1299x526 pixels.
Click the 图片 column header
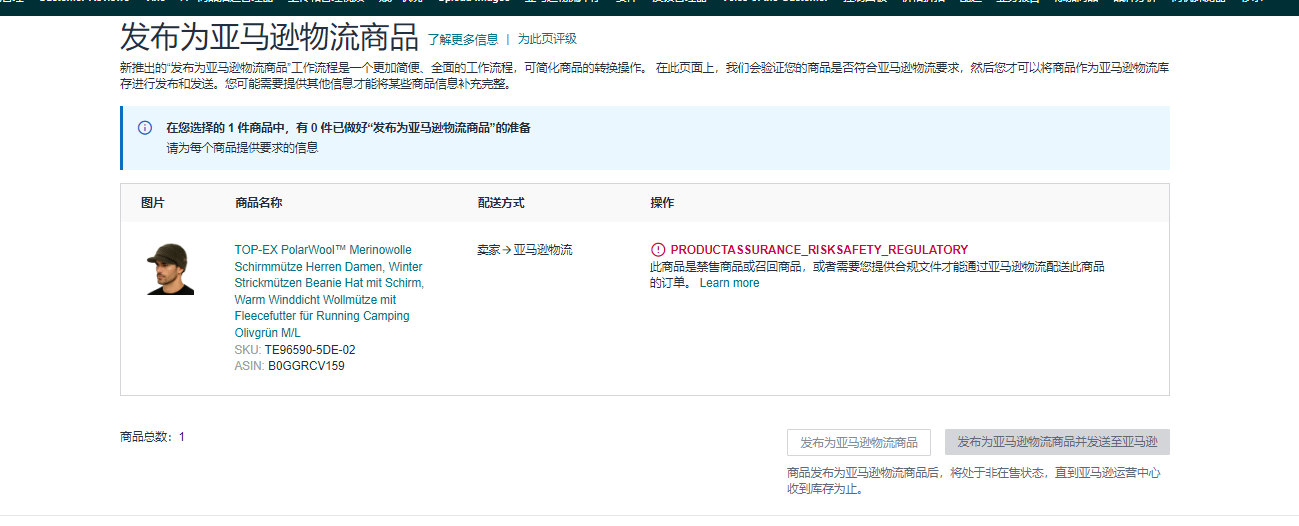153,203
